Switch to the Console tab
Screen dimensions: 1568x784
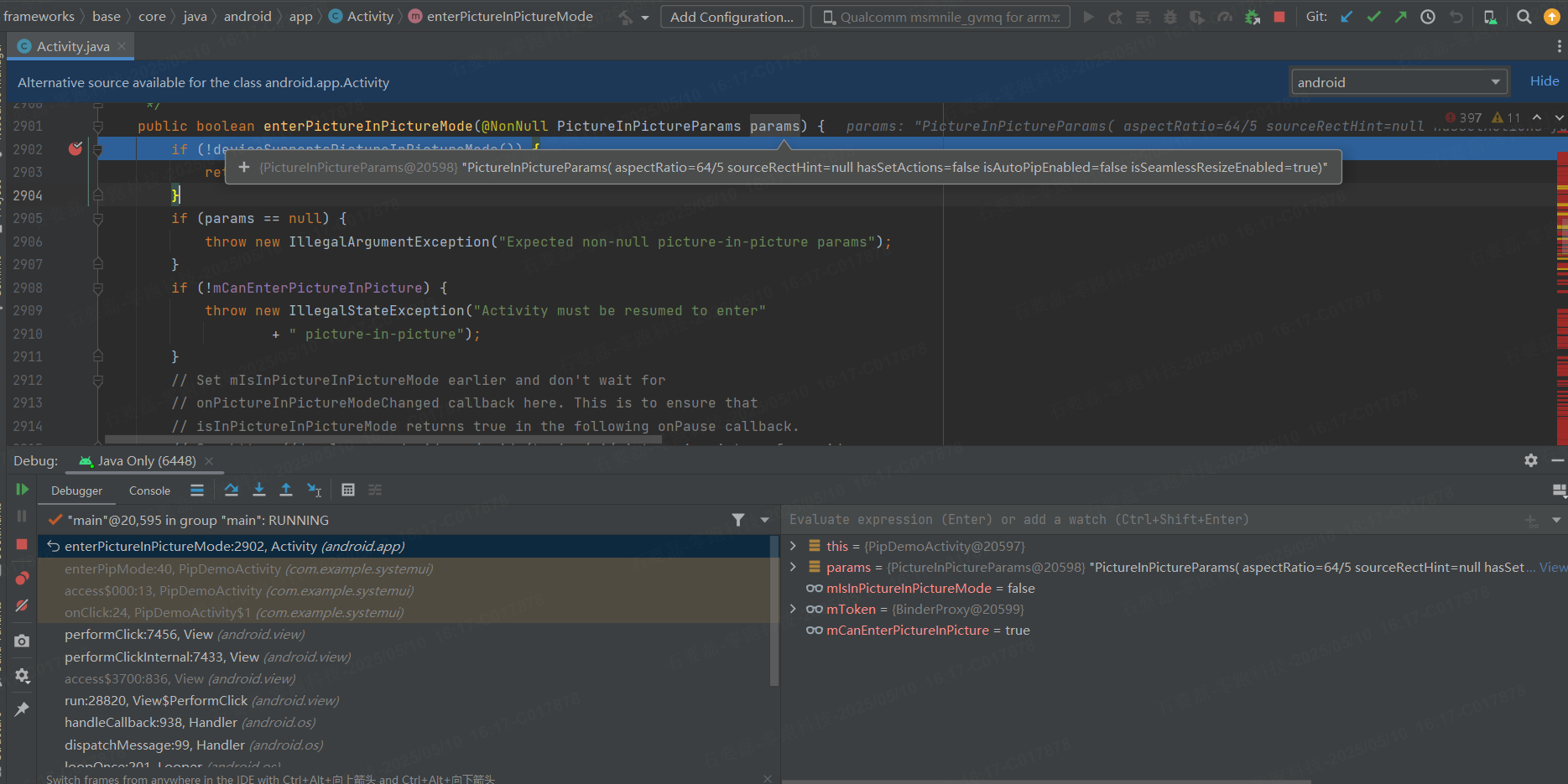click(x=149, y=491)
